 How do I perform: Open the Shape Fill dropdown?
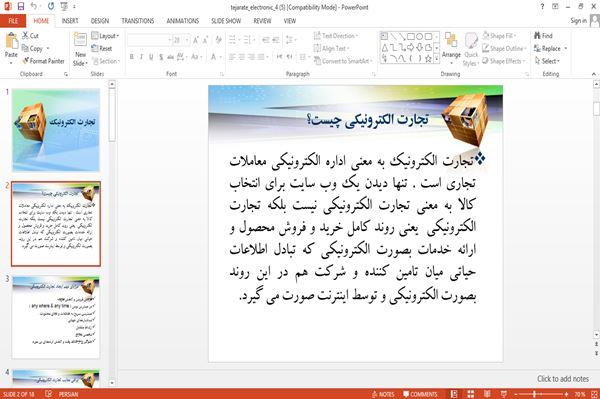tap(499, 36)
